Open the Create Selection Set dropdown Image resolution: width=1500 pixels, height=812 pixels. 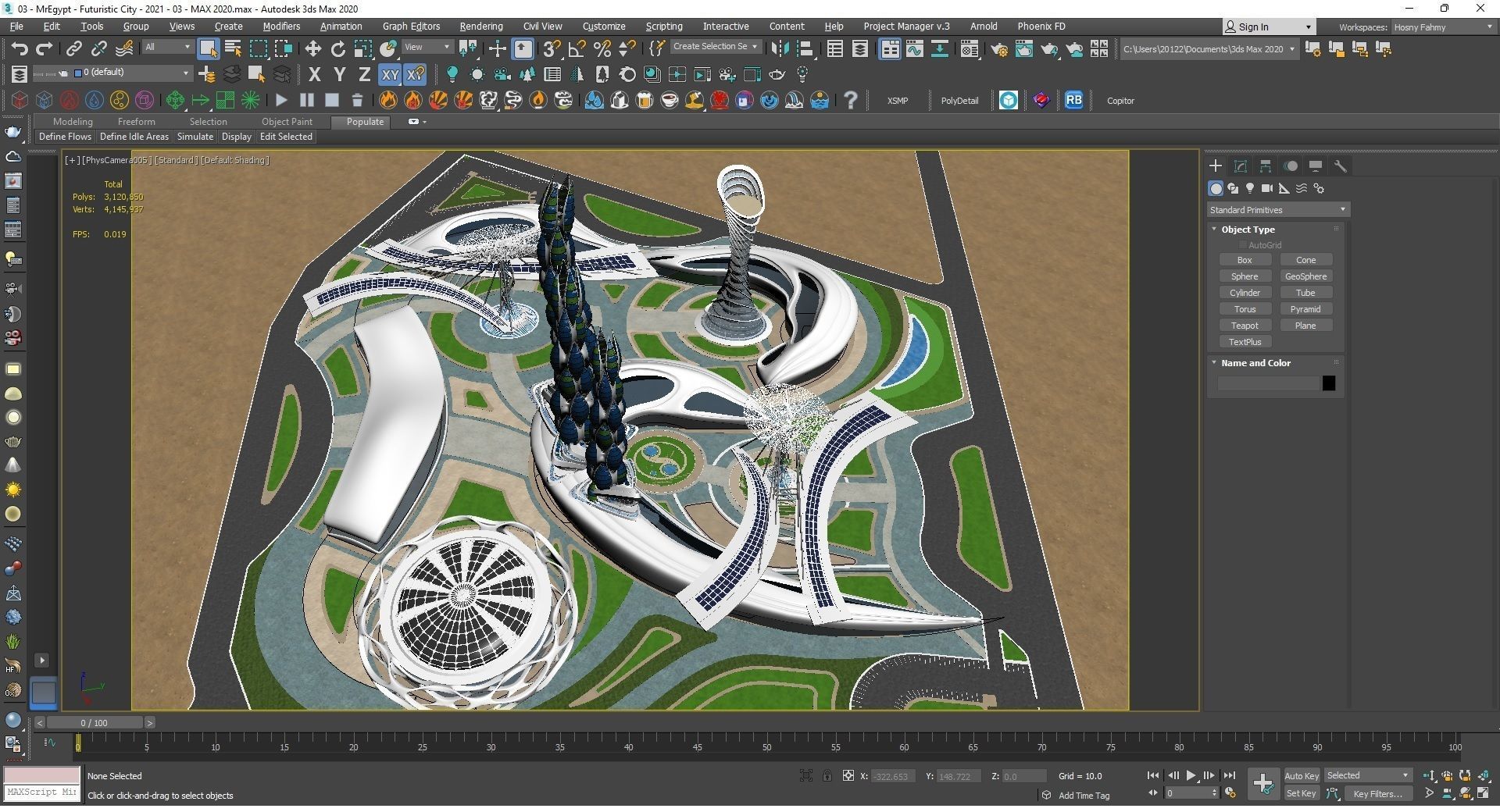pos(715,47)
